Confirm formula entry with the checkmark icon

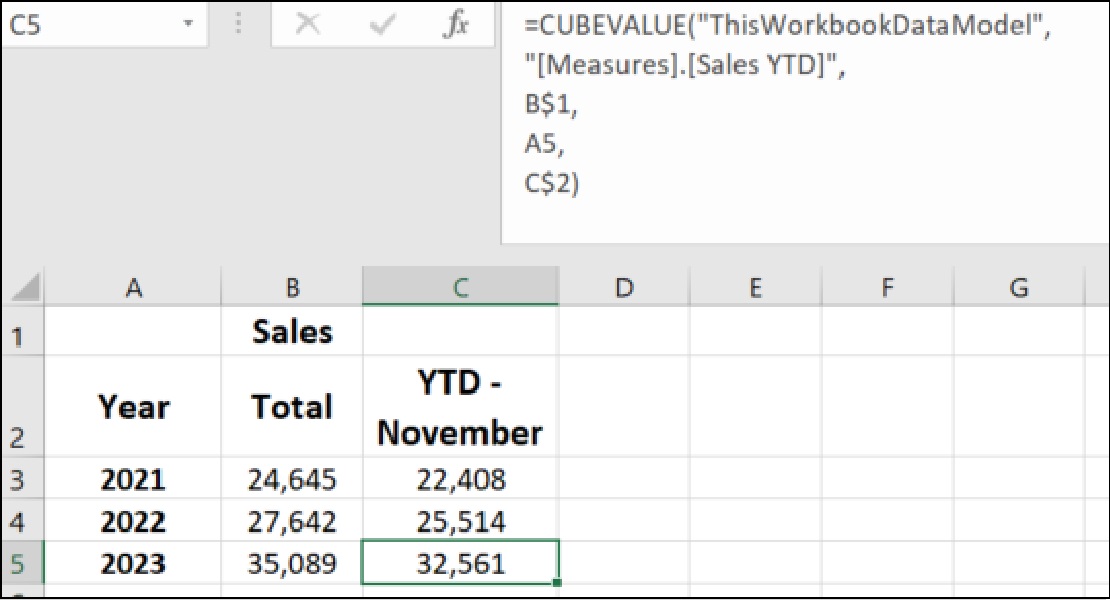tap(382, 25)
